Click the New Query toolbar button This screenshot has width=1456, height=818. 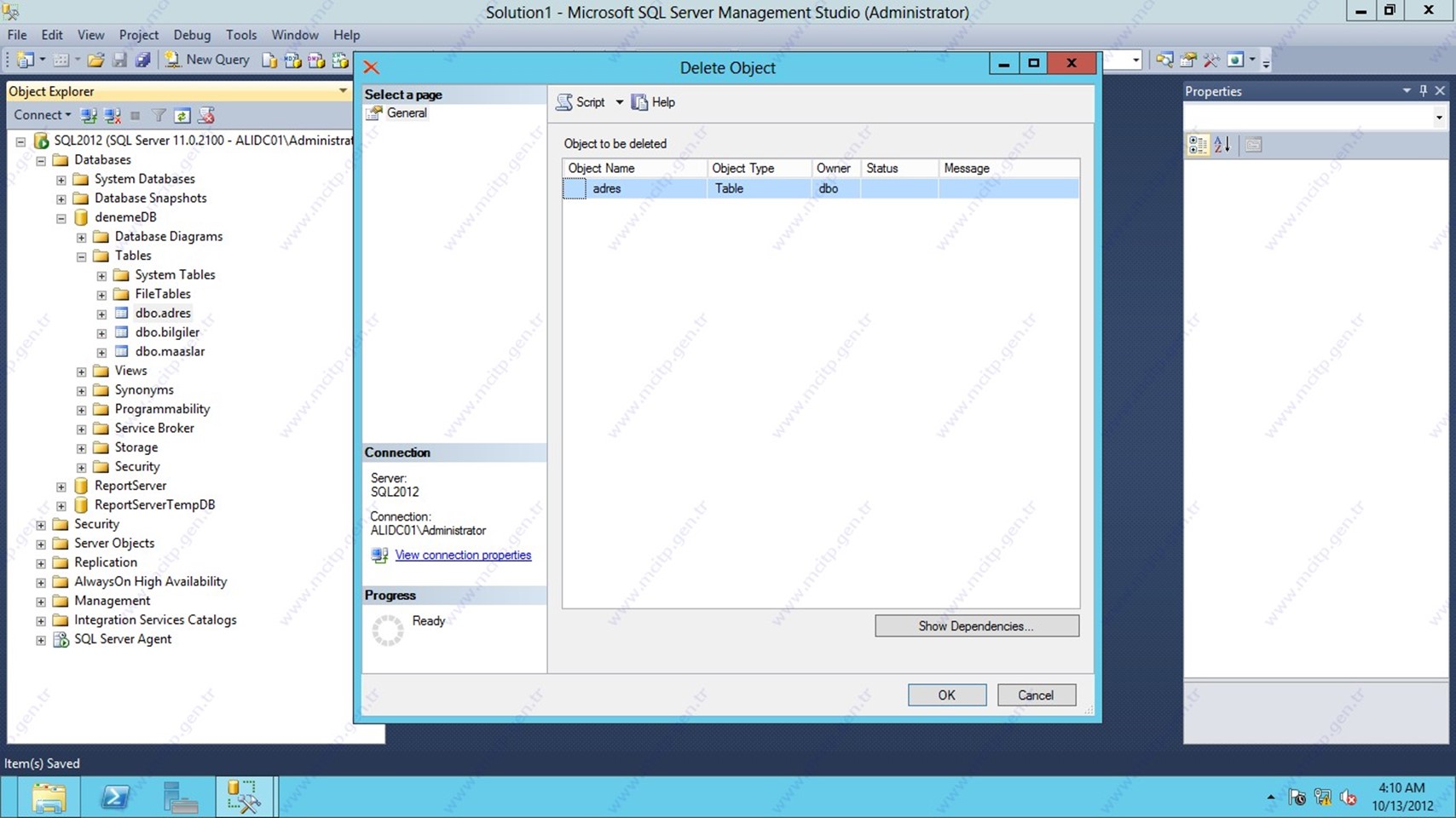point(207,60)
